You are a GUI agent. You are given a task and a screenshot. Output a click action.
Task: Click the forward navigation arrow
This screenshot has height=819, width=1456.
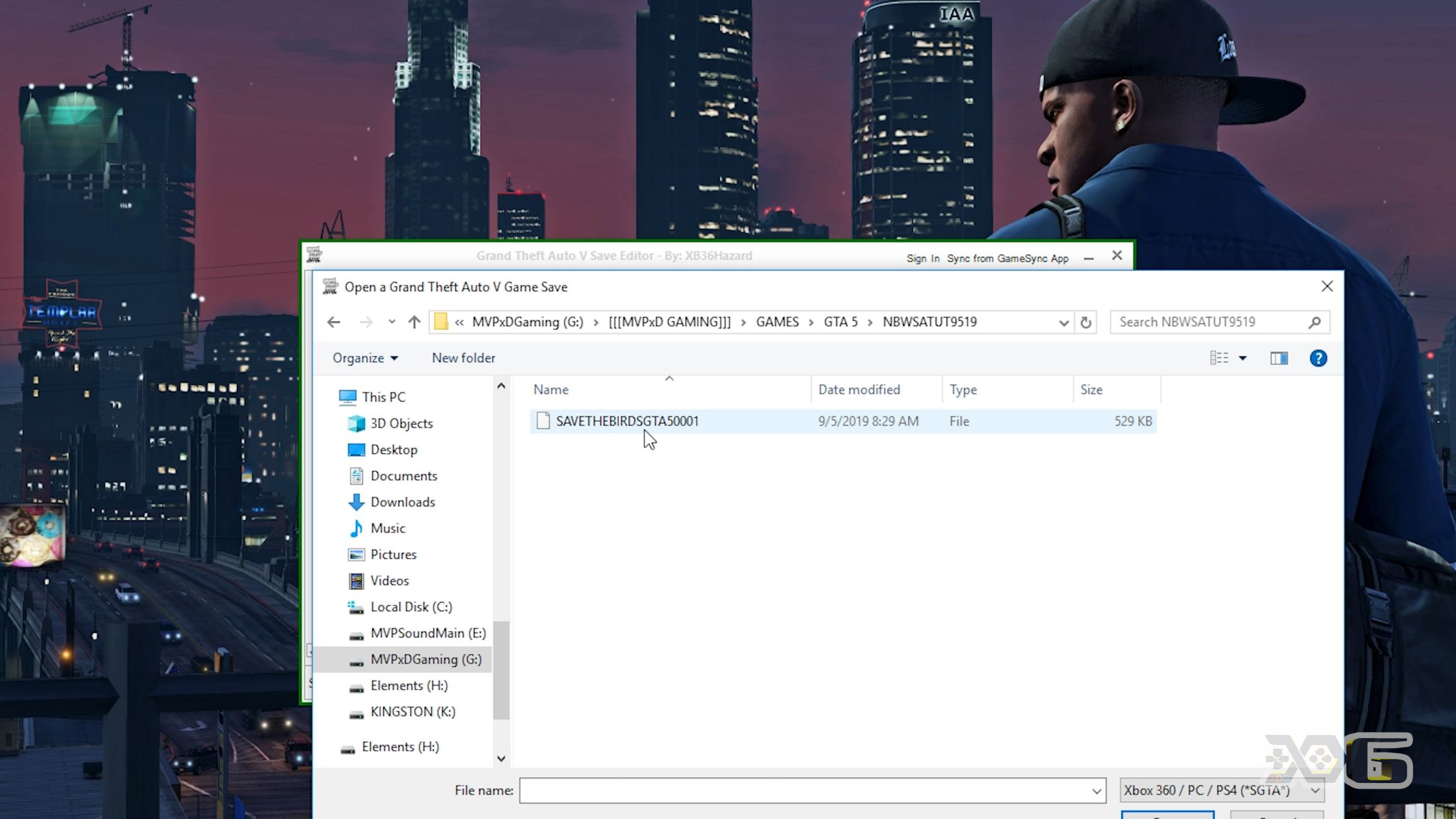[366, 322]
